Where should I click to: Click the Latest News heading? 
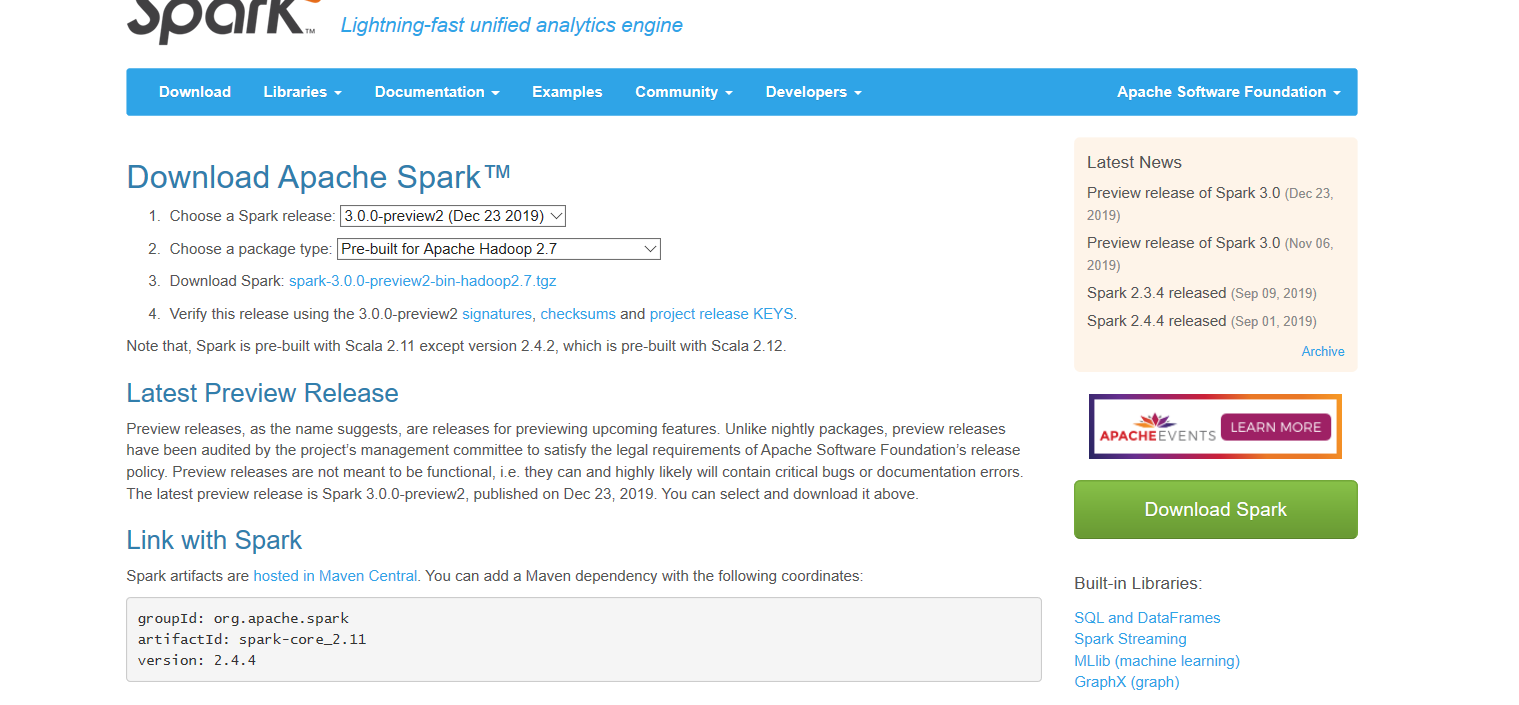tap(1134, 162)
